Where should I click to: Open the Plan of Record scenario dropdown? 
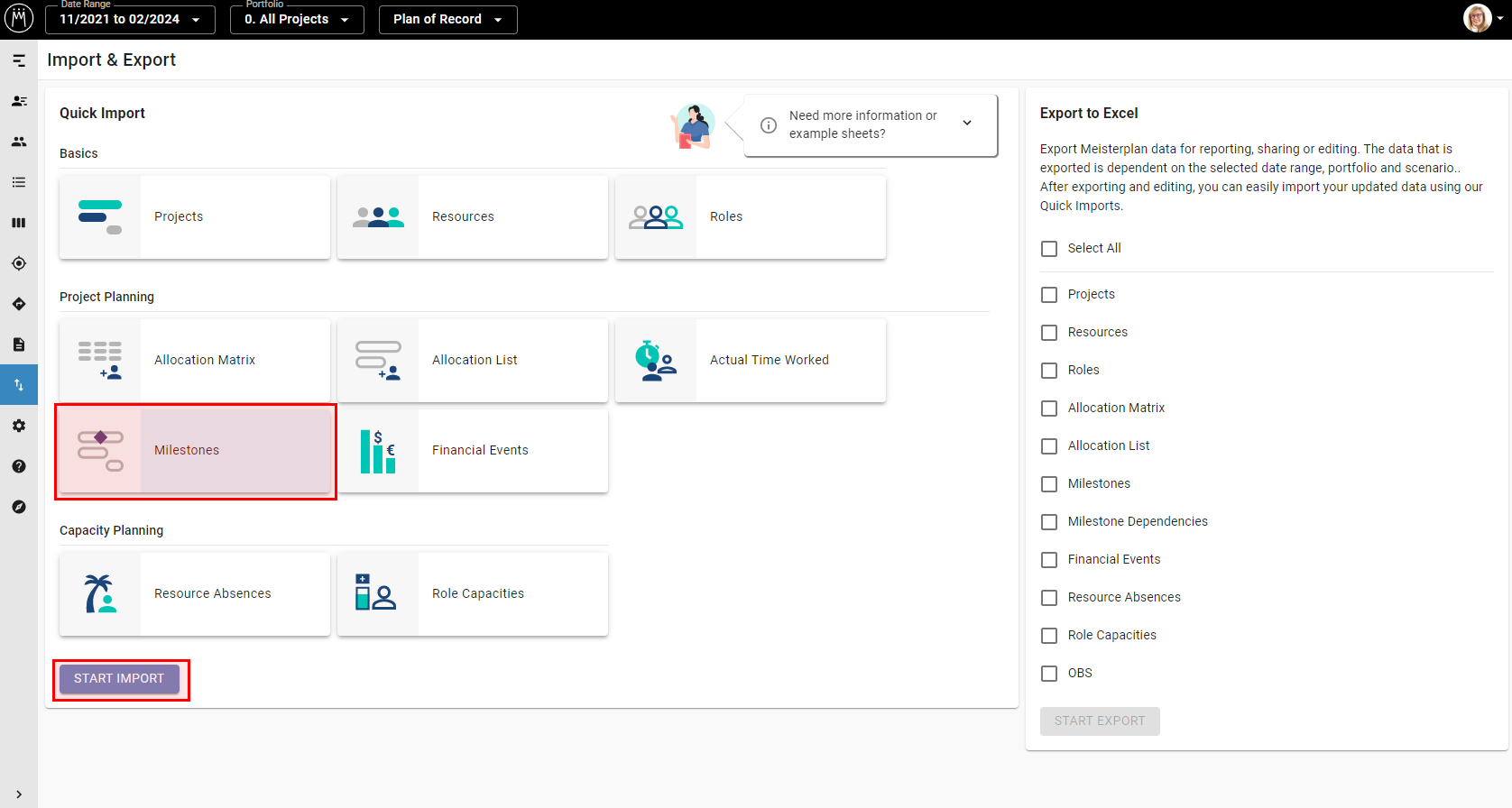447,19
